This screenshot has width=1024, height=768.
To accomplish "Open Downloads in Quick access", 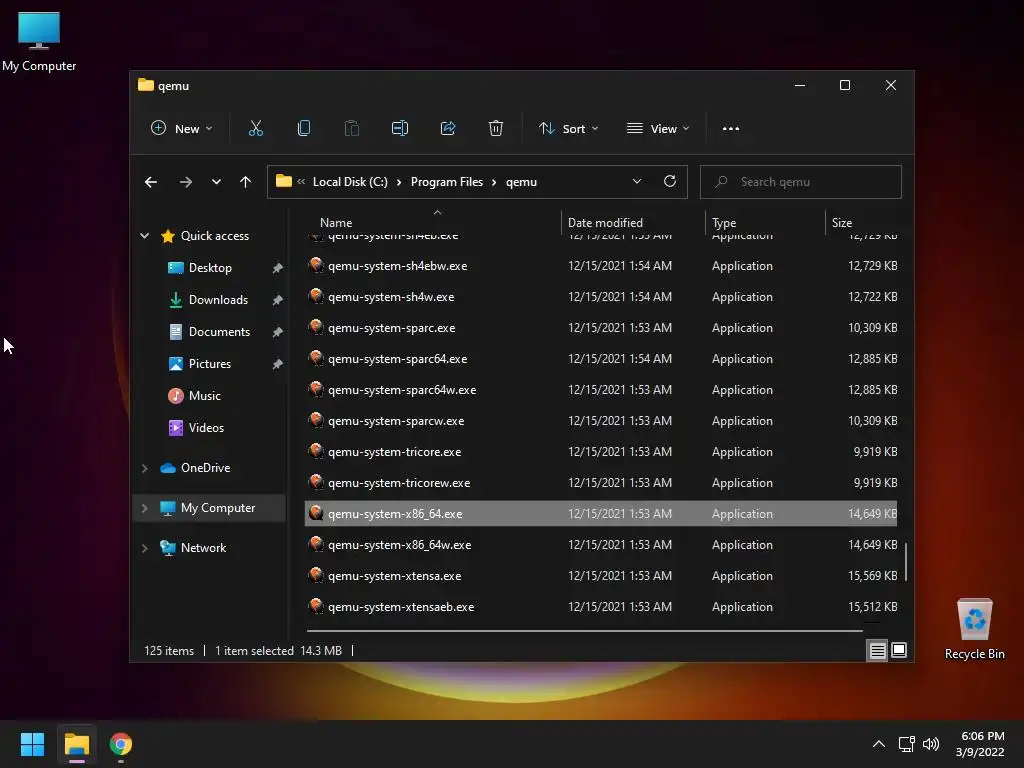I will [x=218, y=300].
